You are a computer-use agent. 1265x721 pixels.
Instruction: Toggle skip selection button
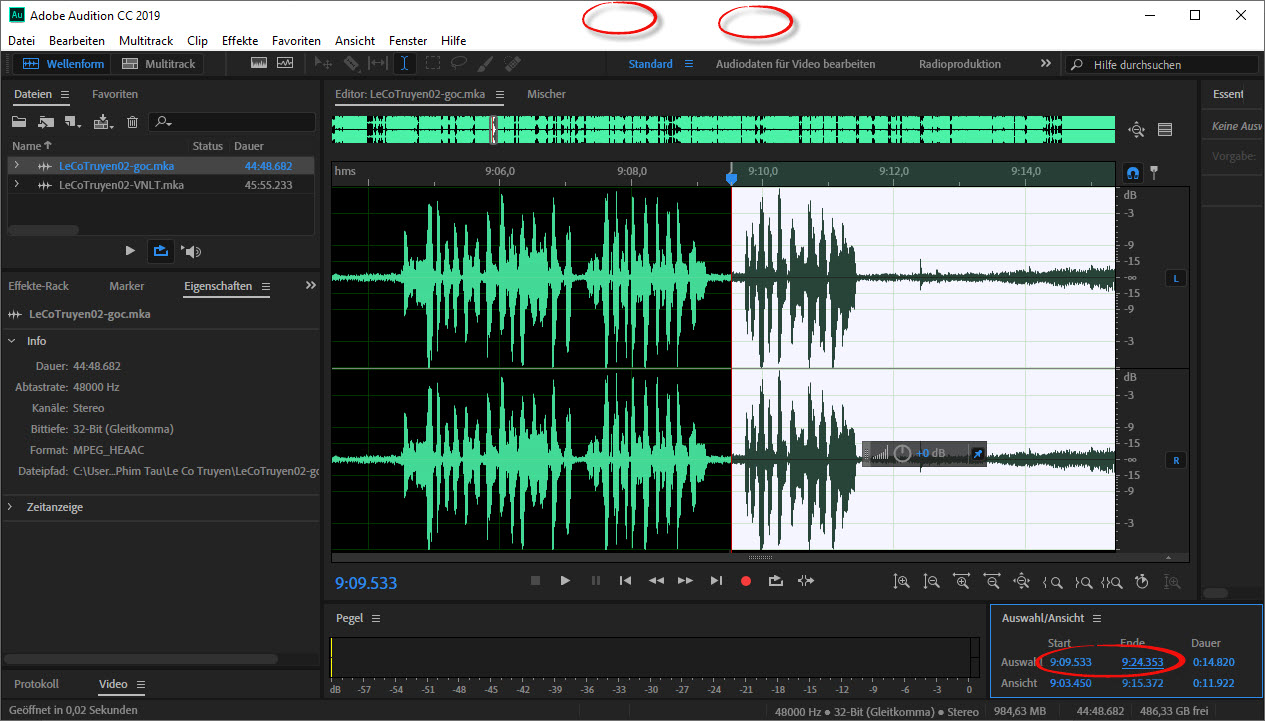click(806, 580)
